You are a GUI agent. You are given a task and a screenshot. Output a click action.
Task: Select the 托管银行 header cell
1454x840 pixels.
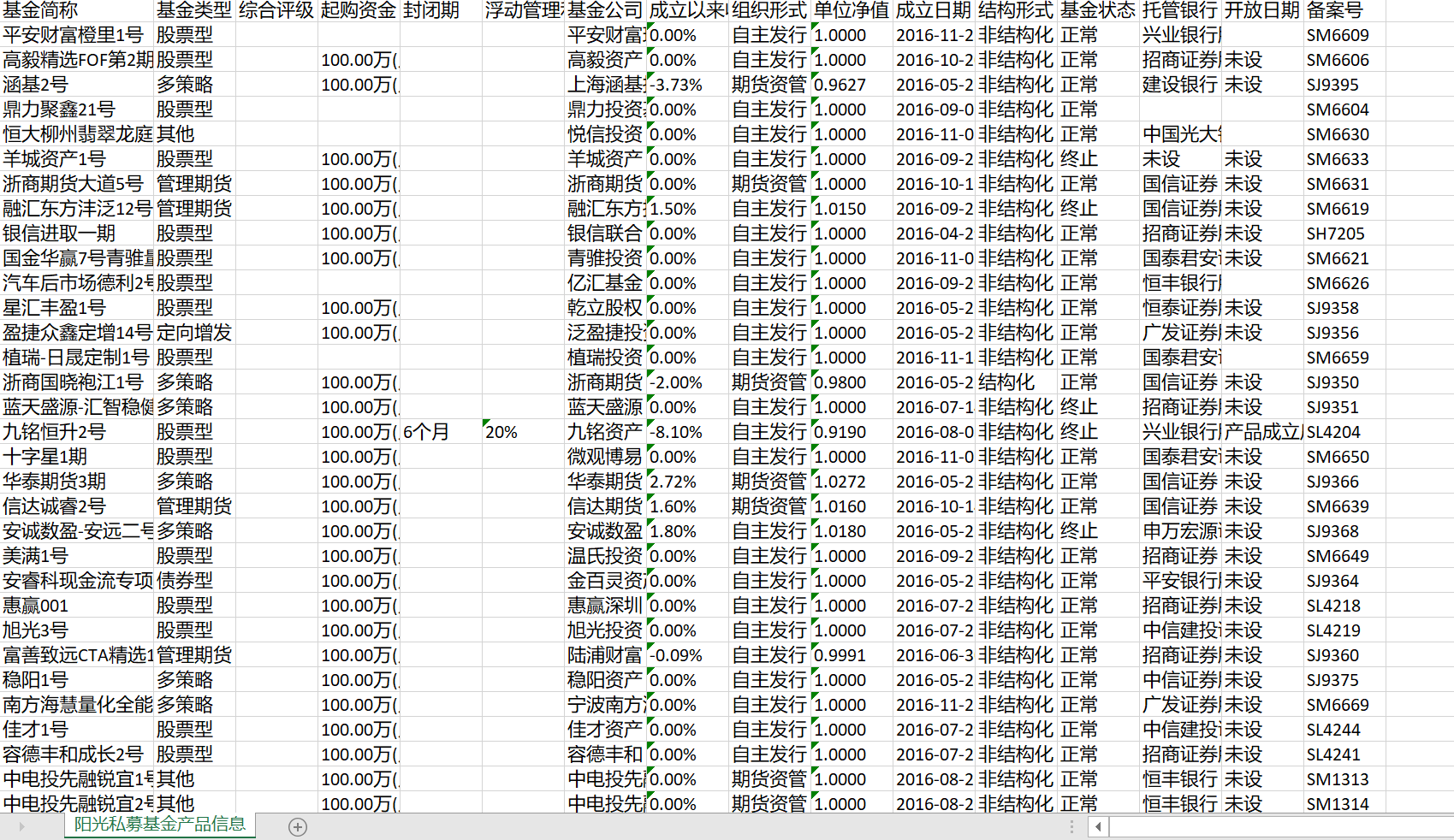[x=1180, y=10]
